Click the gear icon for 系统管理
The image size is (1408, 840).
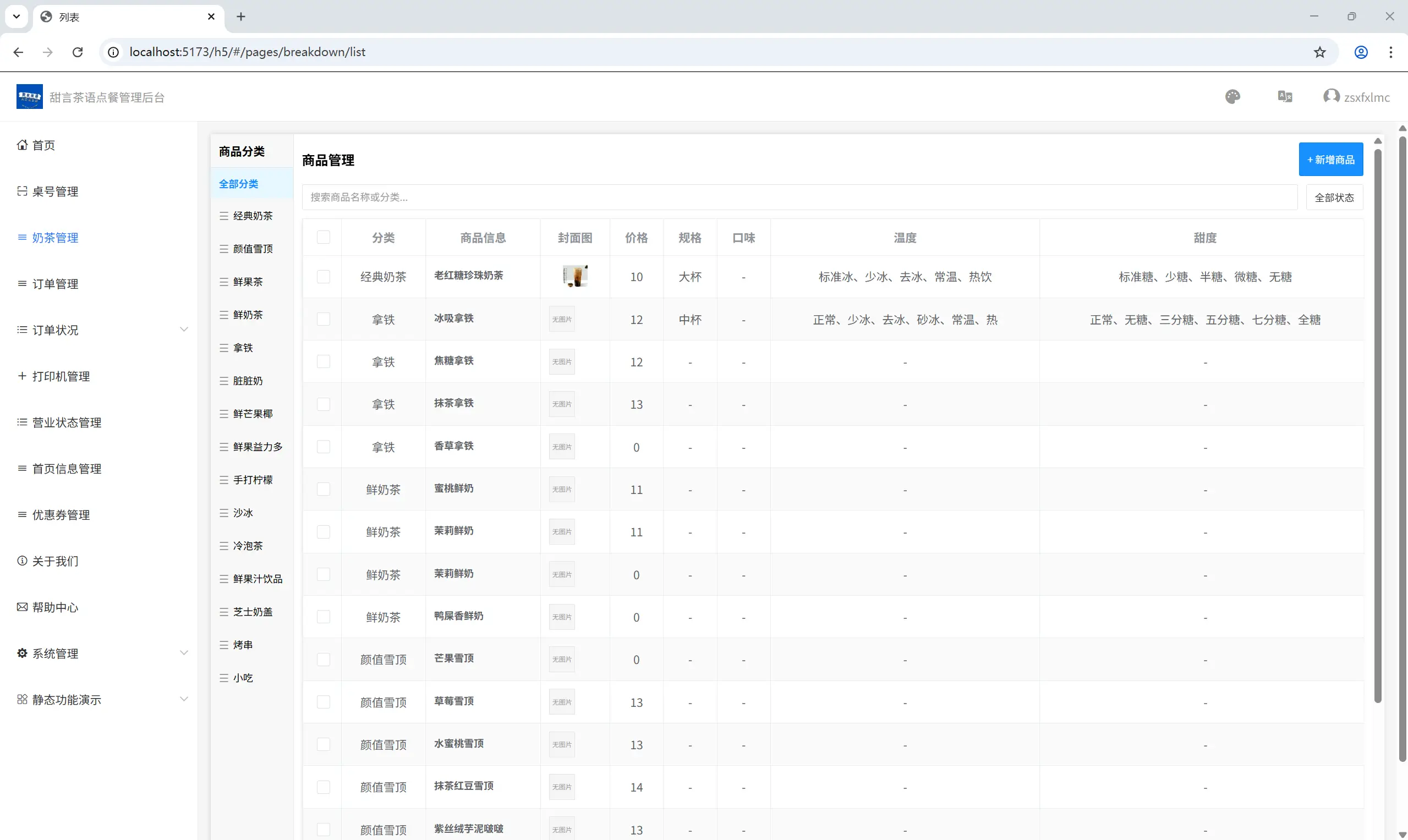(22, 653)
